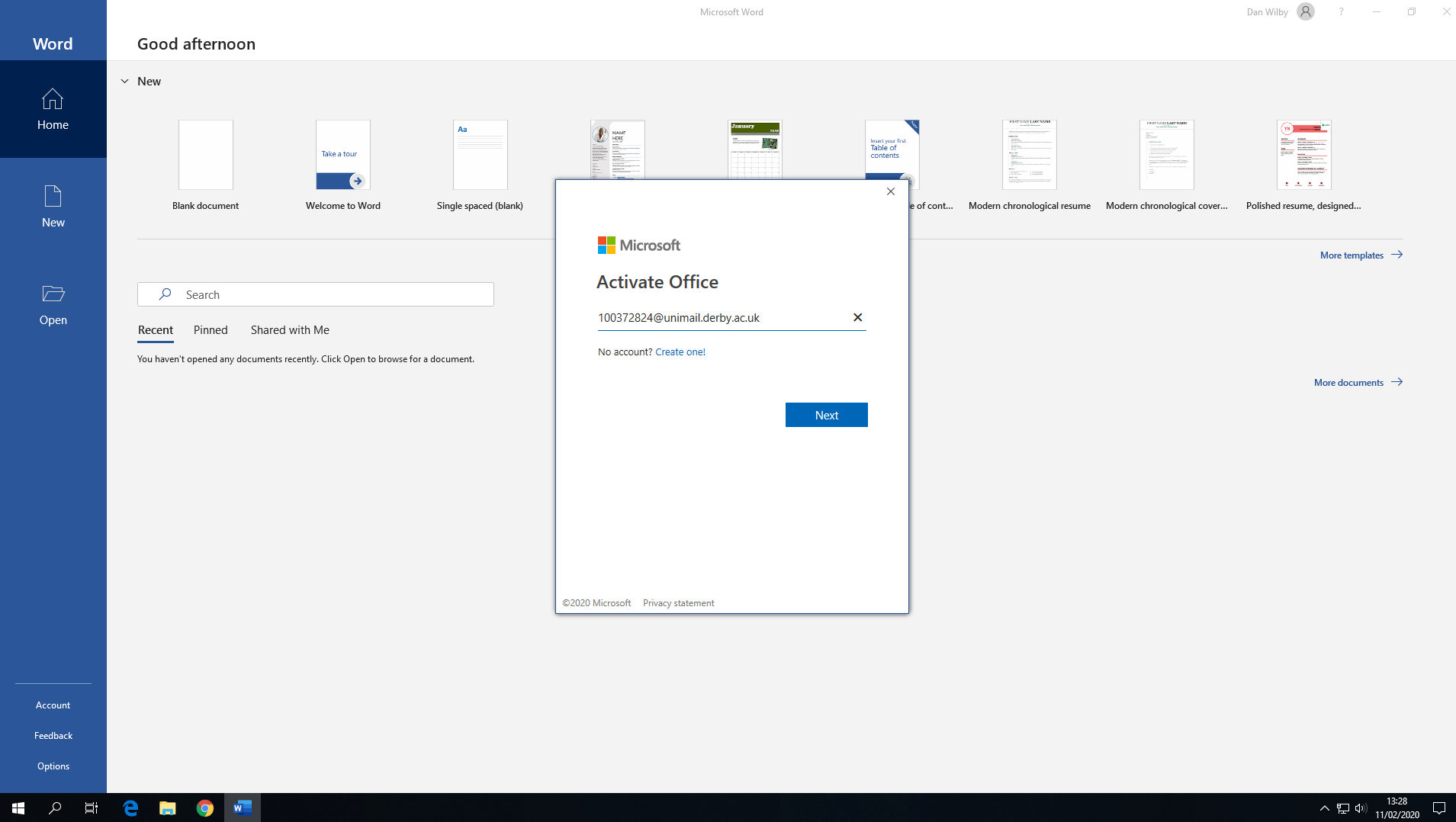
Task: Select the Blank document template
Action: point(206,165)
